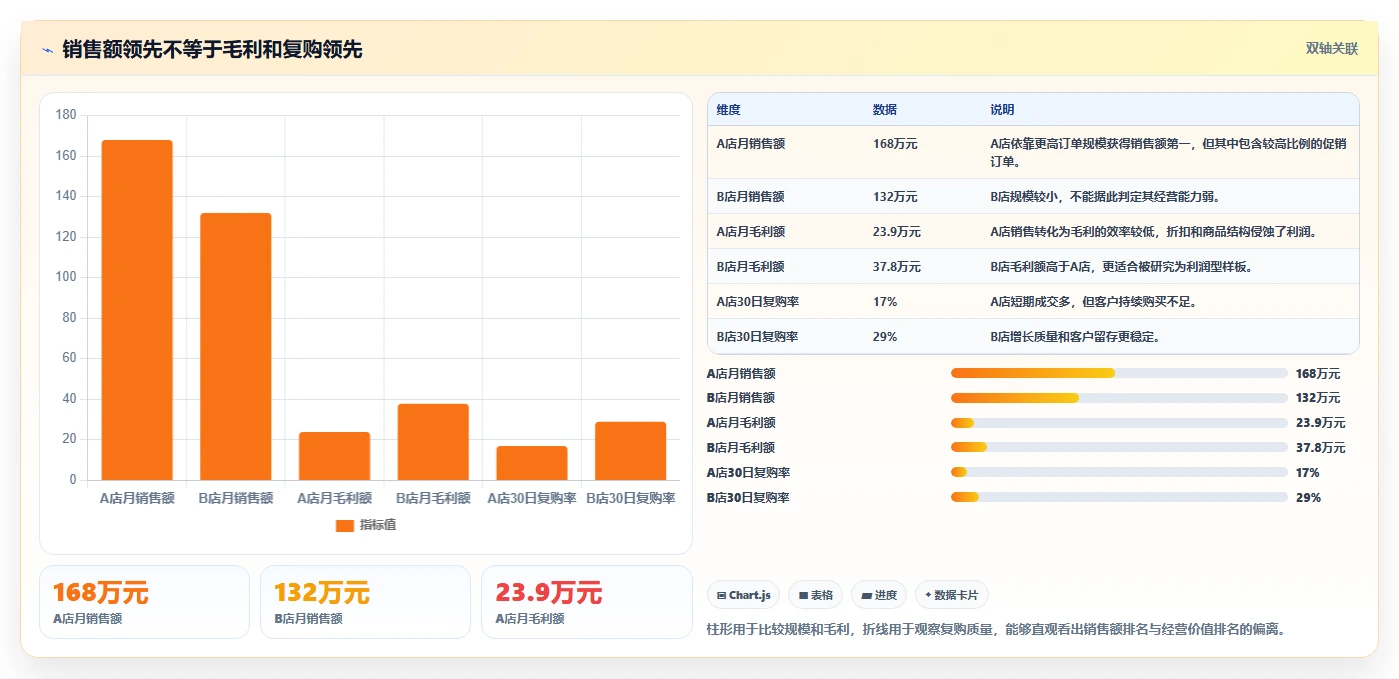Click the B店30日复购率 progress bar

click(x=1119, y=497)
